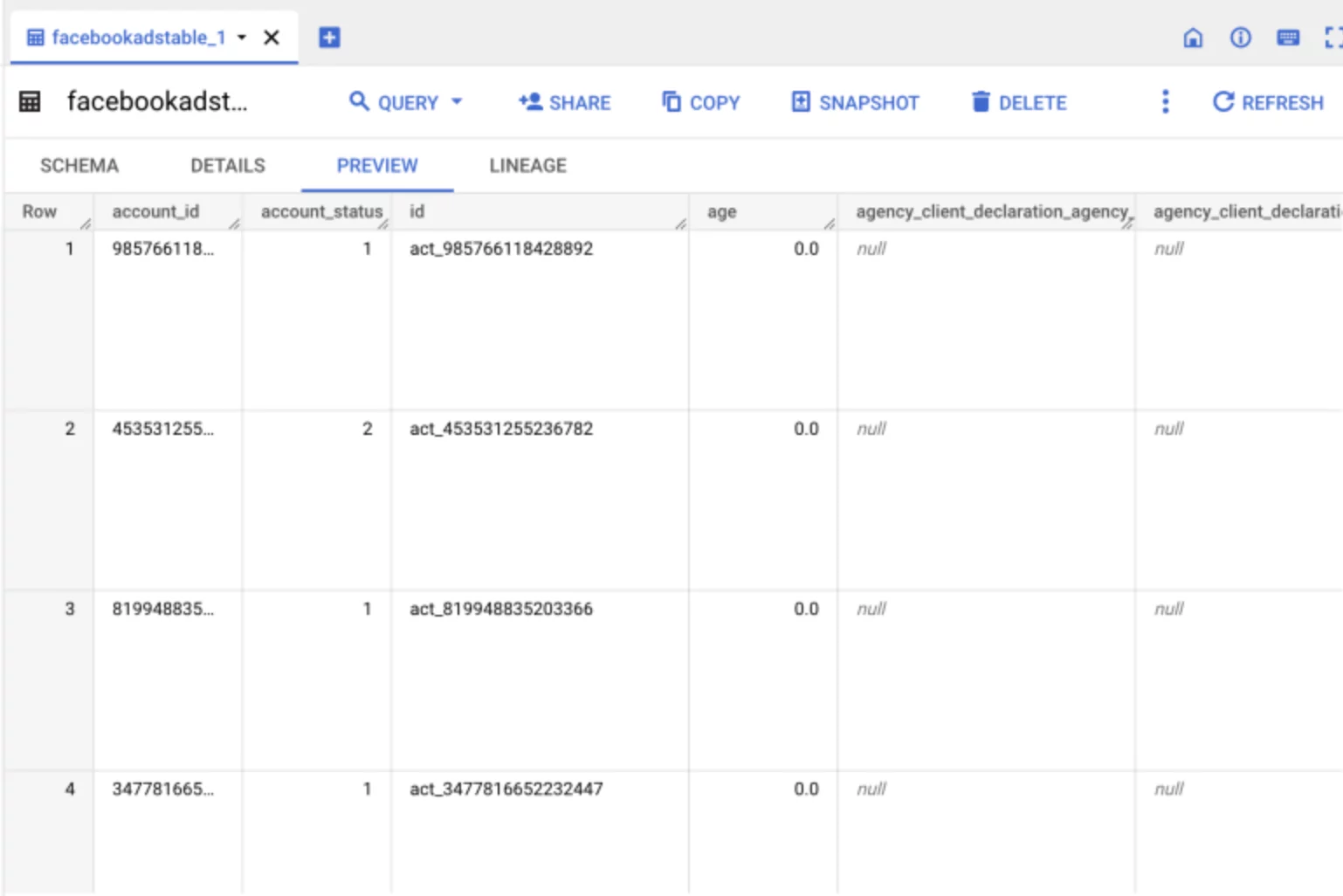Click the id column header
Screen dimensions: 1343x896
point(417,211)
